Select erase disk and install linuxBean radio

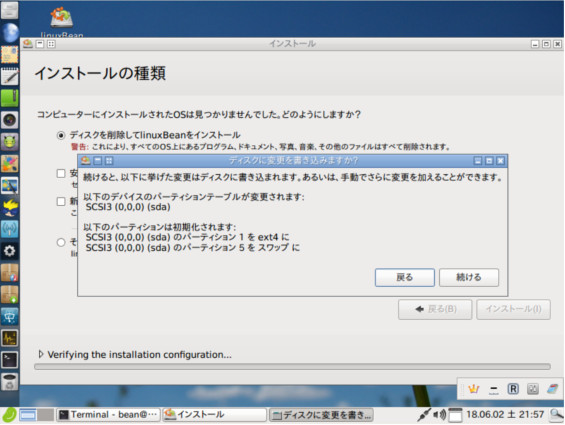coord(61,135)
